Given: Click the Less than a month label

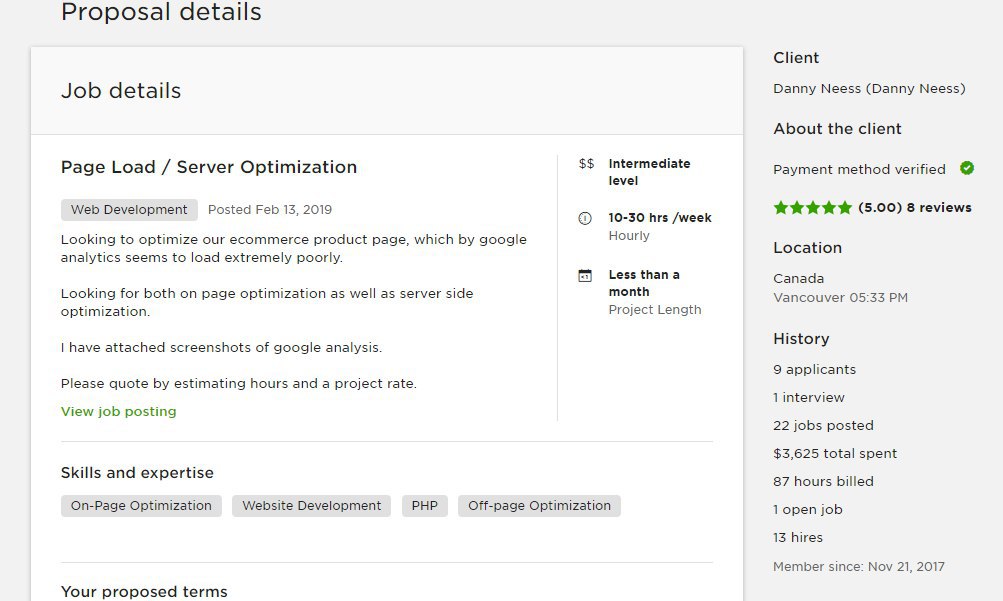Looking at the screenshot, I should tap(644, 283).
